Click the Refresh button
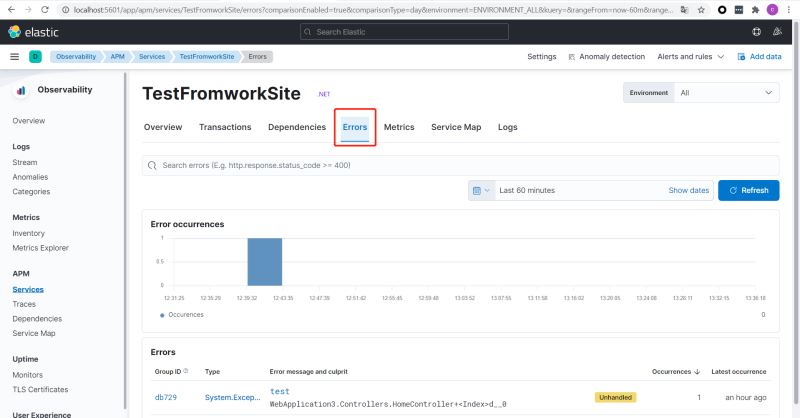 [748, 190]
